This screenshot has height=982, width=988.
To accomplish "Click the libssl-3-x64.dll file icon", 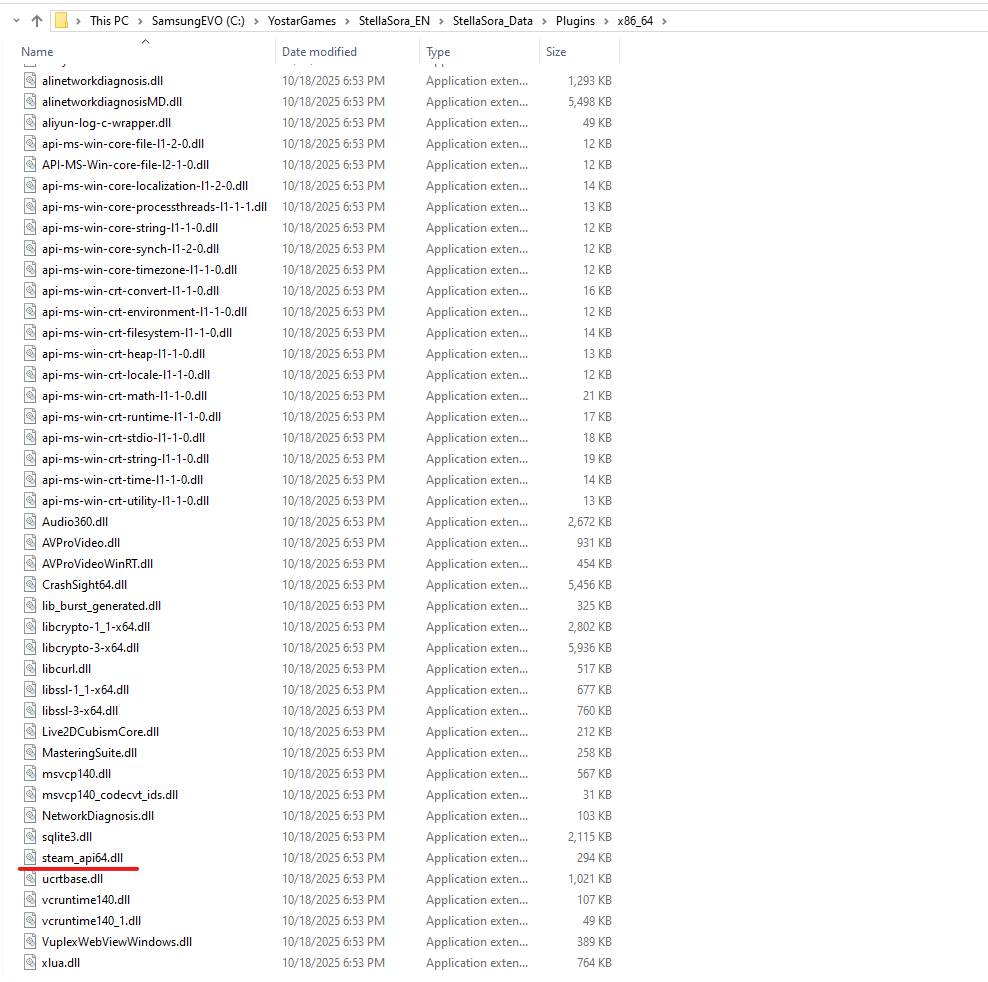I will 30,710.
